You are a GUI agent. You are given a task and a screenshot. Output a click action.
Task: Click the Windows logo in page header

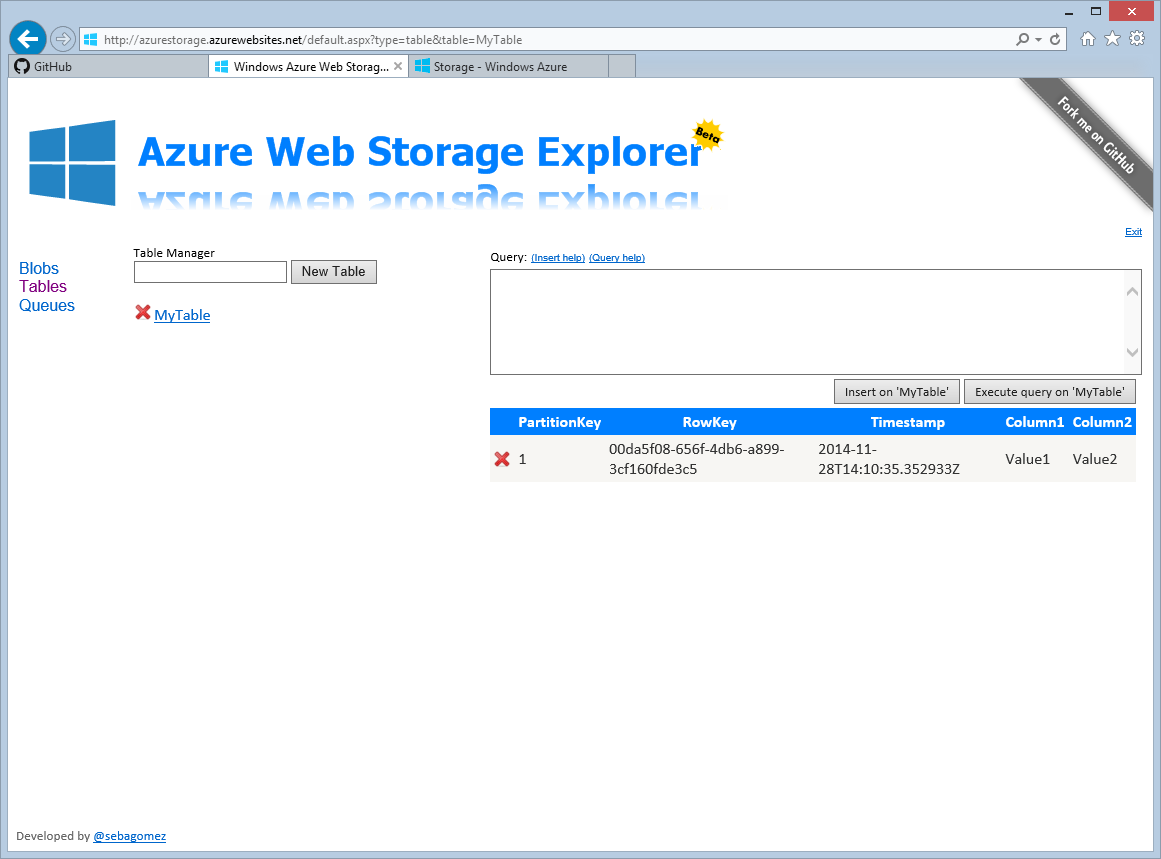click(73, 162)
